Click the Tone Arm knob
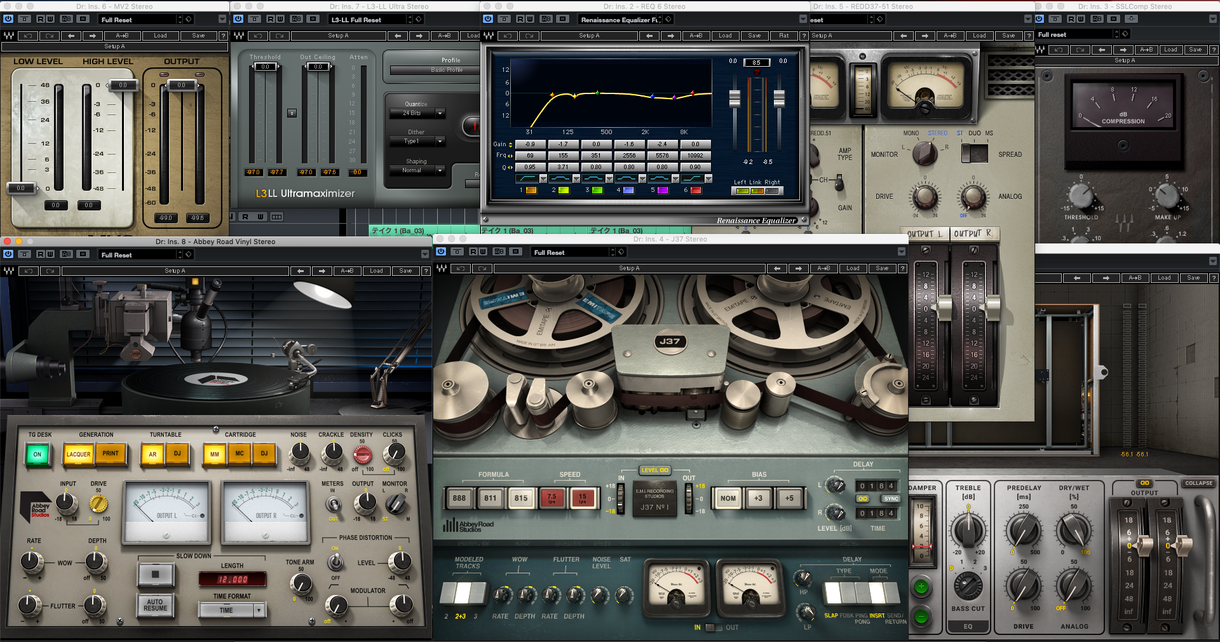 [x=300, y=583]
